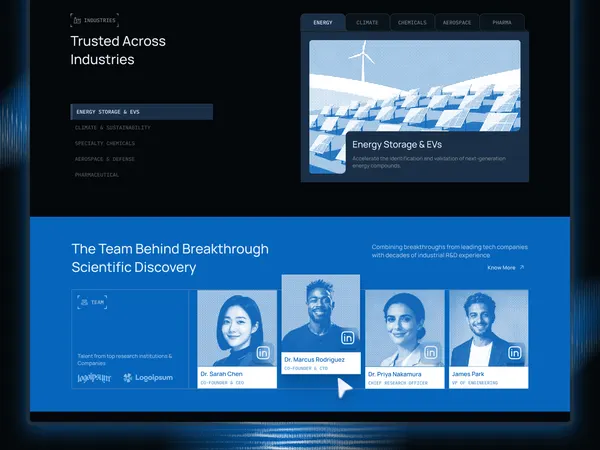Switch to the Aerospace tab
This screenshot has width=600, height=450.
[457, 23]
